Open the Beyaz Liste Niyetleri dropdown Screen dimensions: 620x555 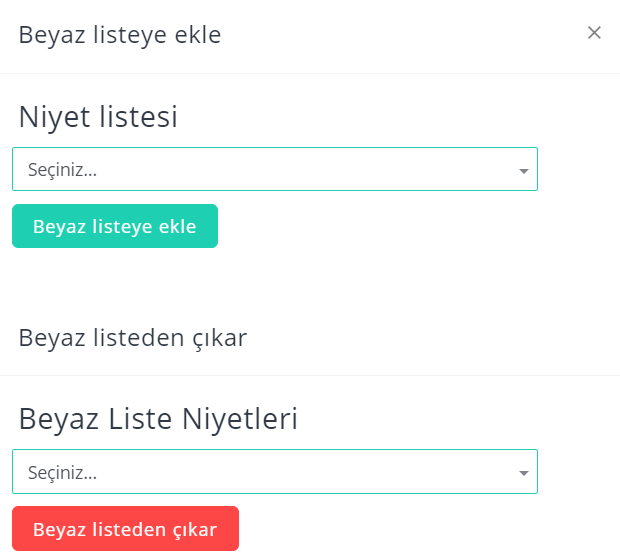[x=275, y=472]
